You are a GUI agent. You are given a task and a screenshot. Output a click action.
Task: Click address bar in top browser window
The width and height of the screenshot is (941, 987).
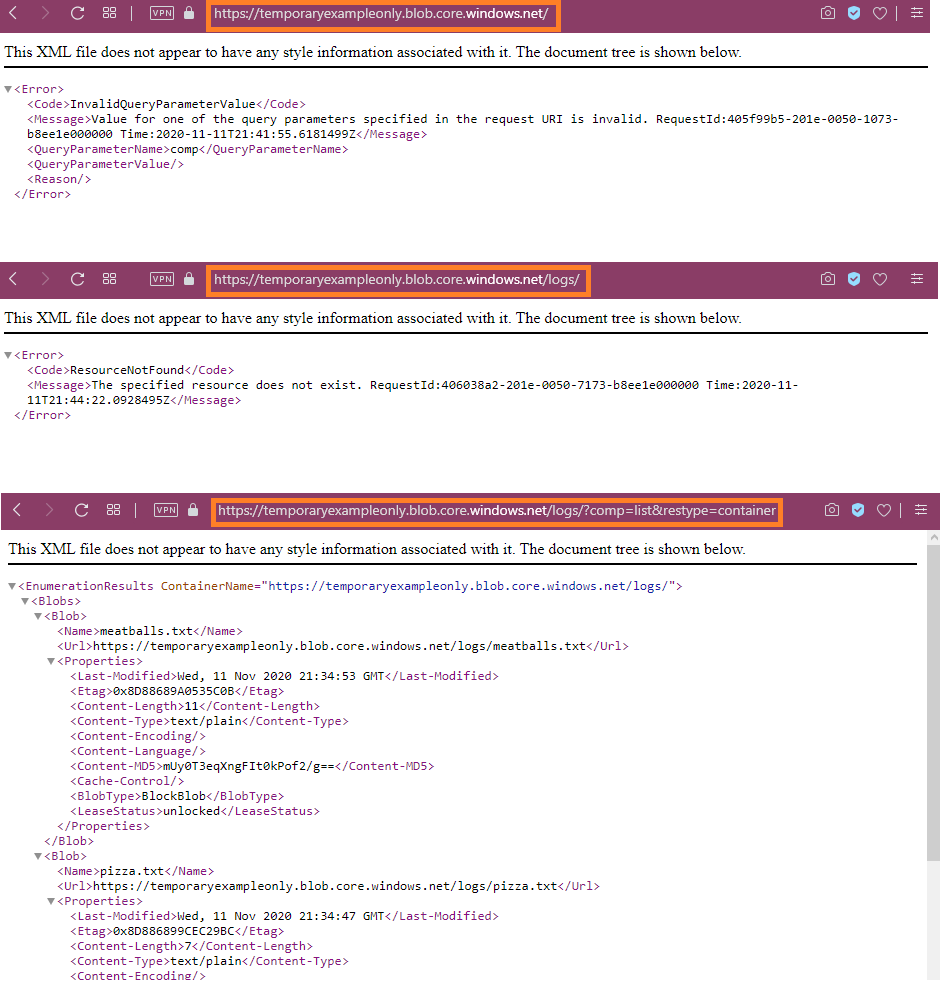[383, 13]
